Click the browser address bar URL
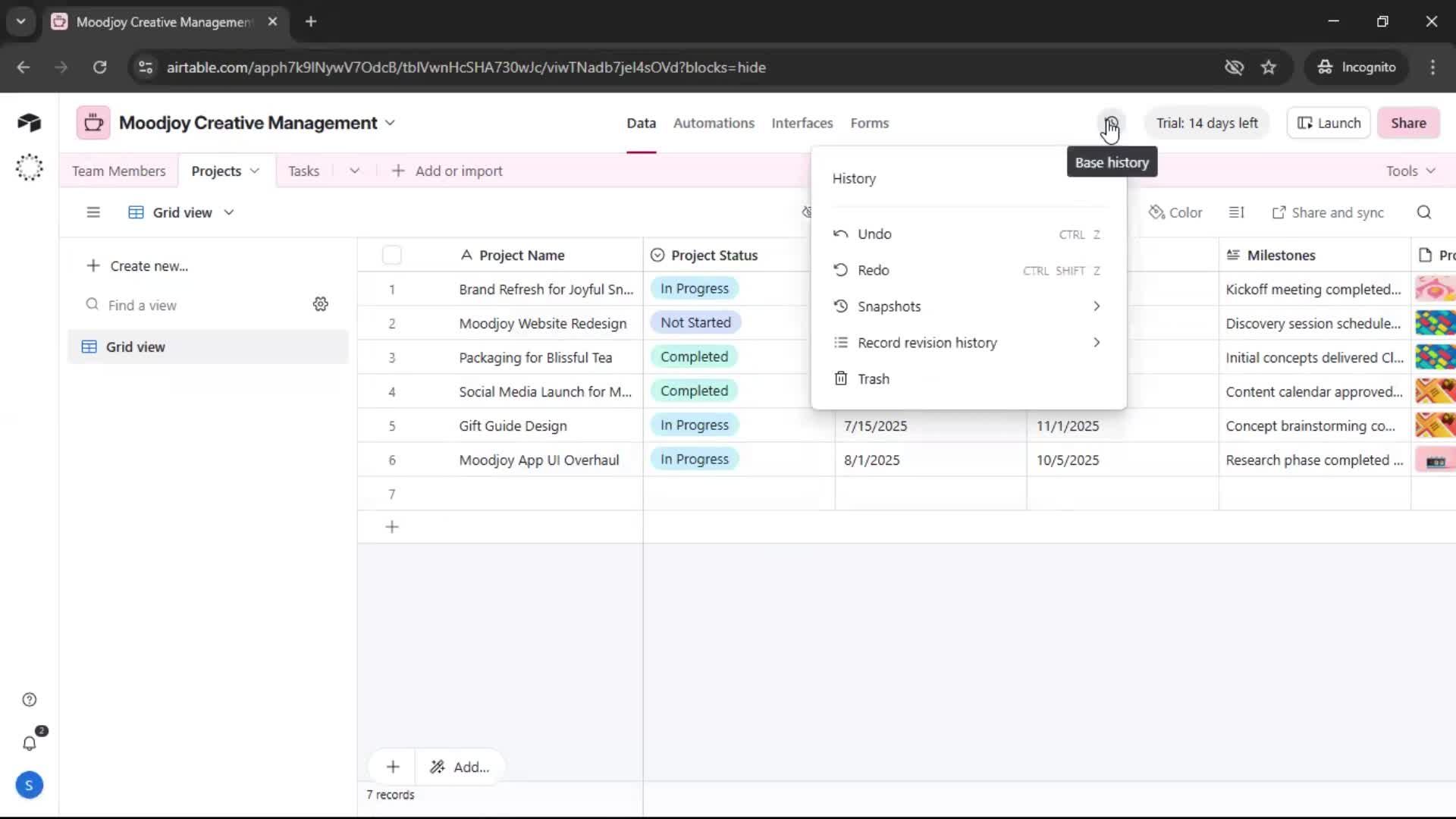The width and height of the screenshot is (1456, 819). 466,67
